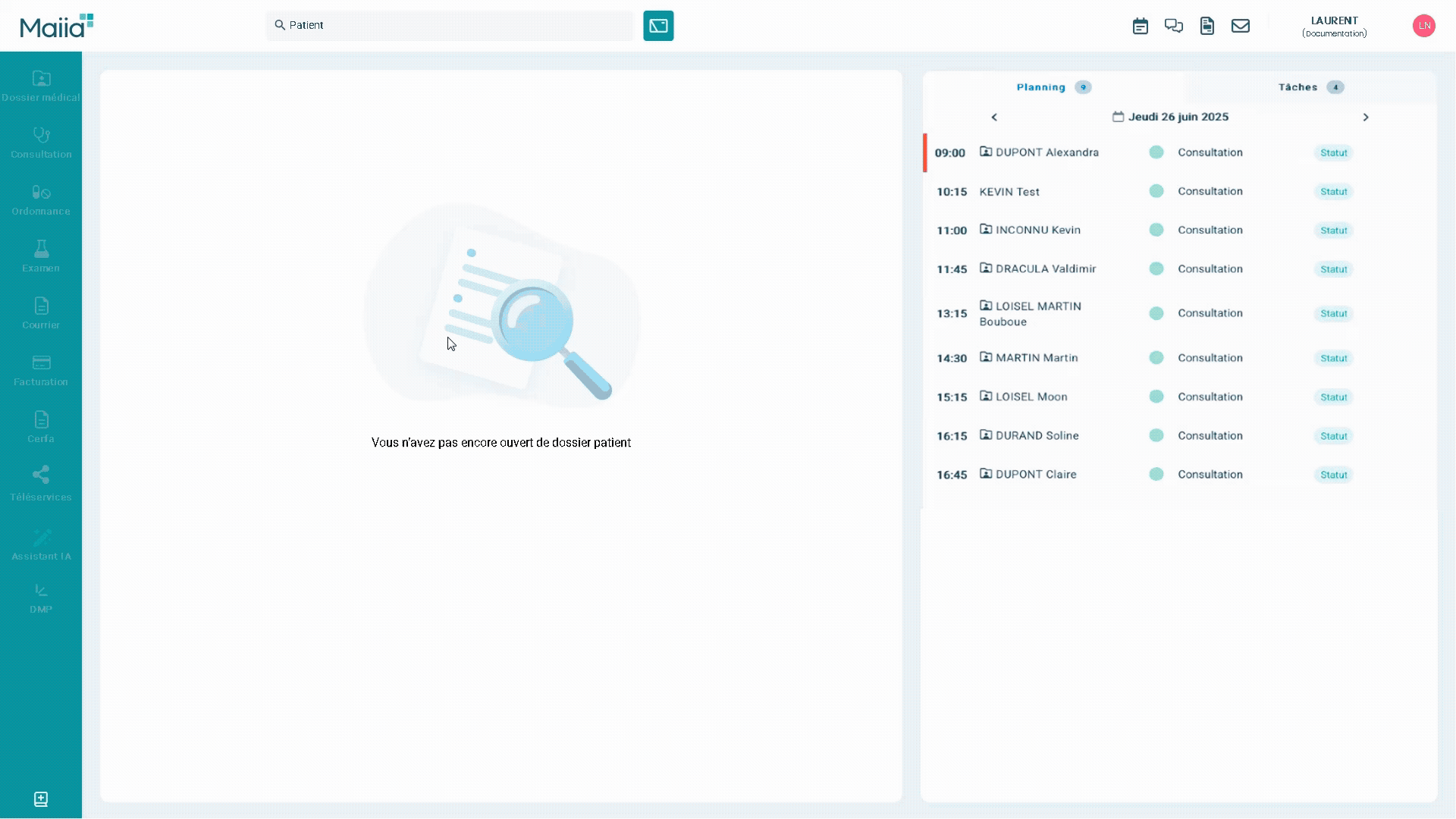Image resolution: width=1456 pixels, height=819 pixels.
Task: Click the calendar icon in top bar
Action: (1140, 26)
